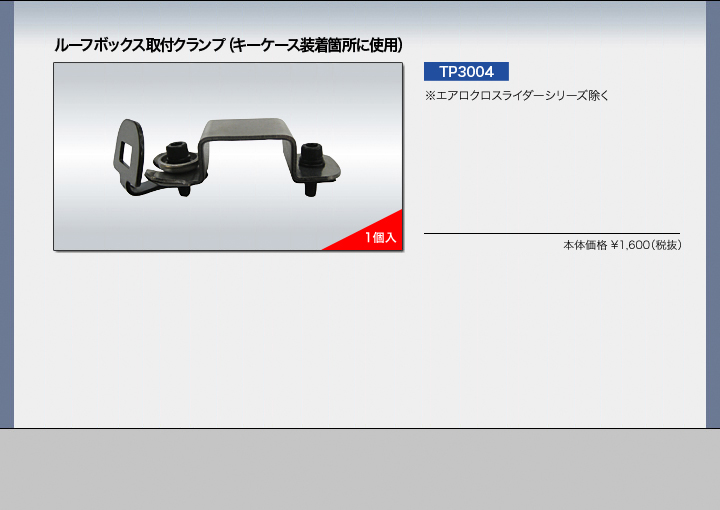
Task: Click the note ※エアロクロスライダーシリーズ除く
Action: (517, 95)
